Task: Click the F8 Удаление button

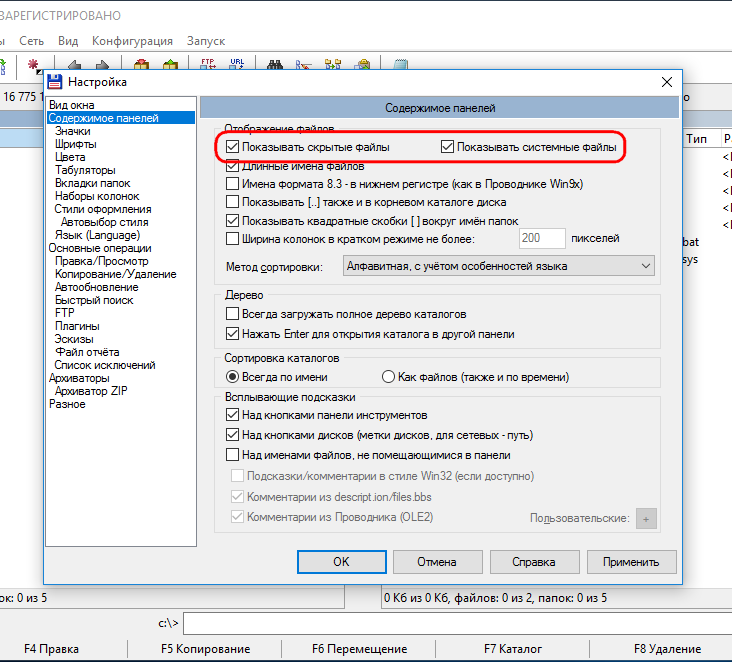Action: pyautogui.click(x=667, y=649)
